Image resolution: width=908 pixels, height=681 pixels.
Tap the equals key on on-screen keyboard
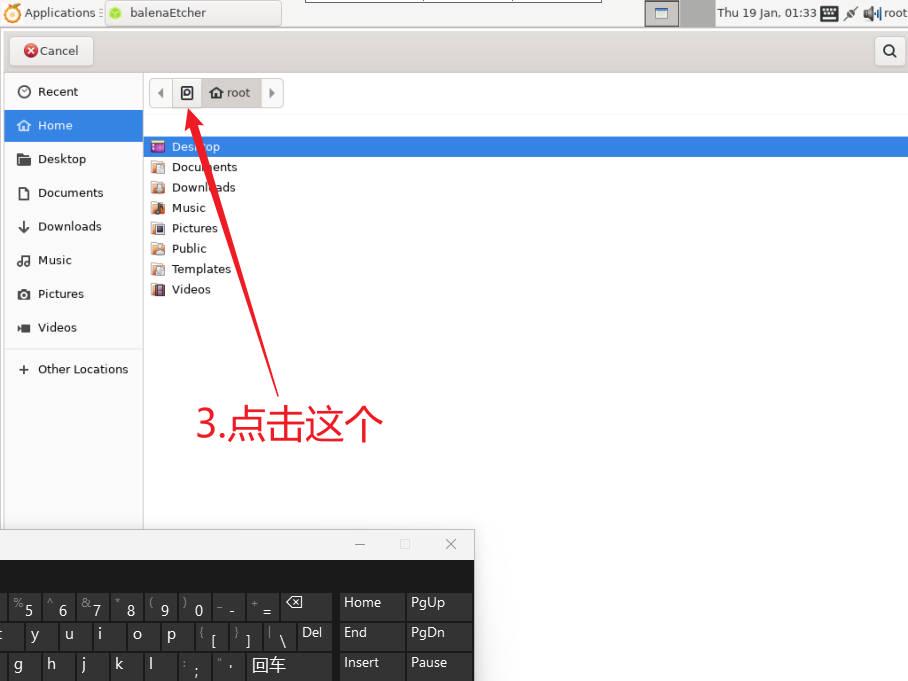coord(263,607)
